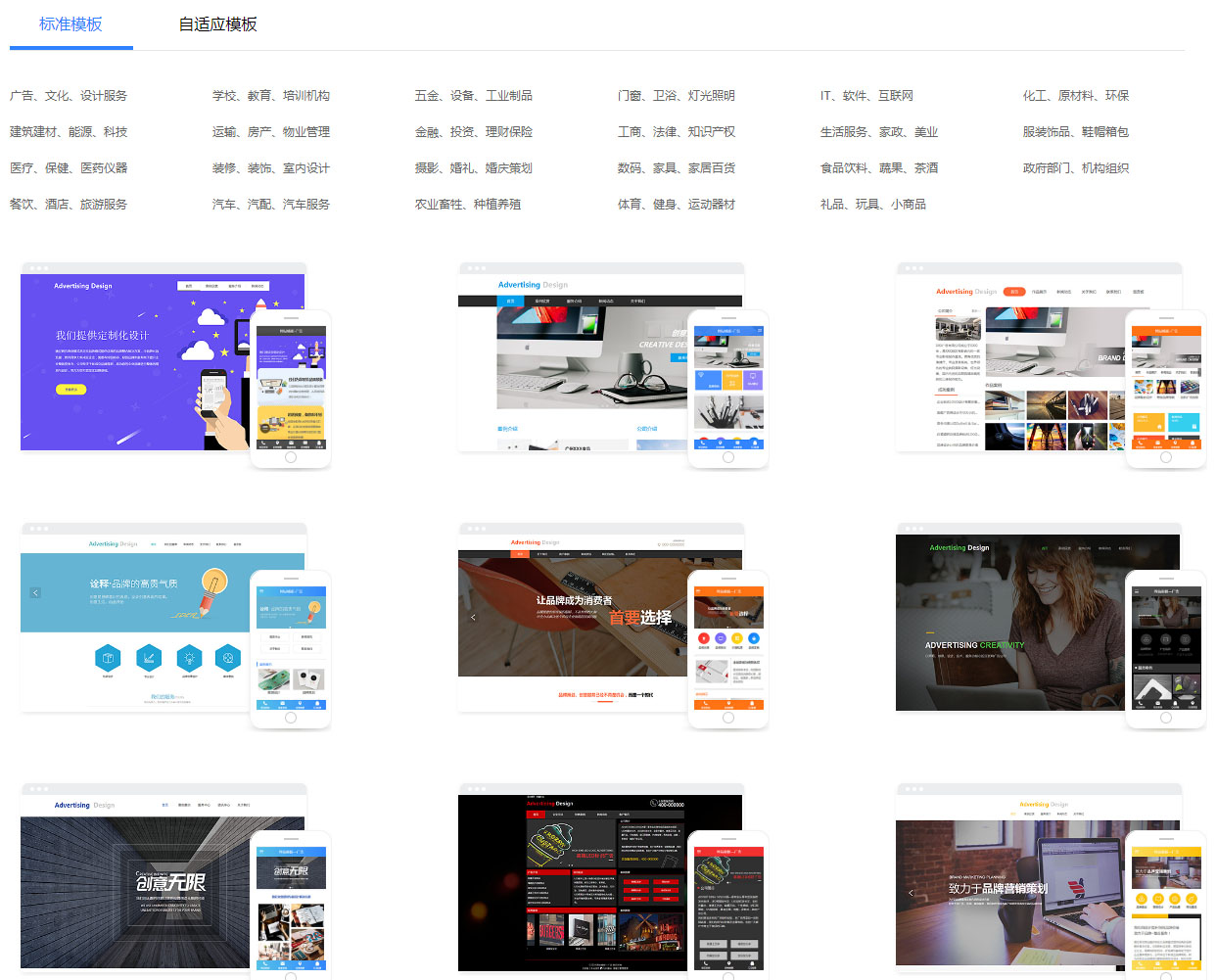Select the 广告、文化、设计服务 category
Screen dimensions: 1217x980
[69, 96]
